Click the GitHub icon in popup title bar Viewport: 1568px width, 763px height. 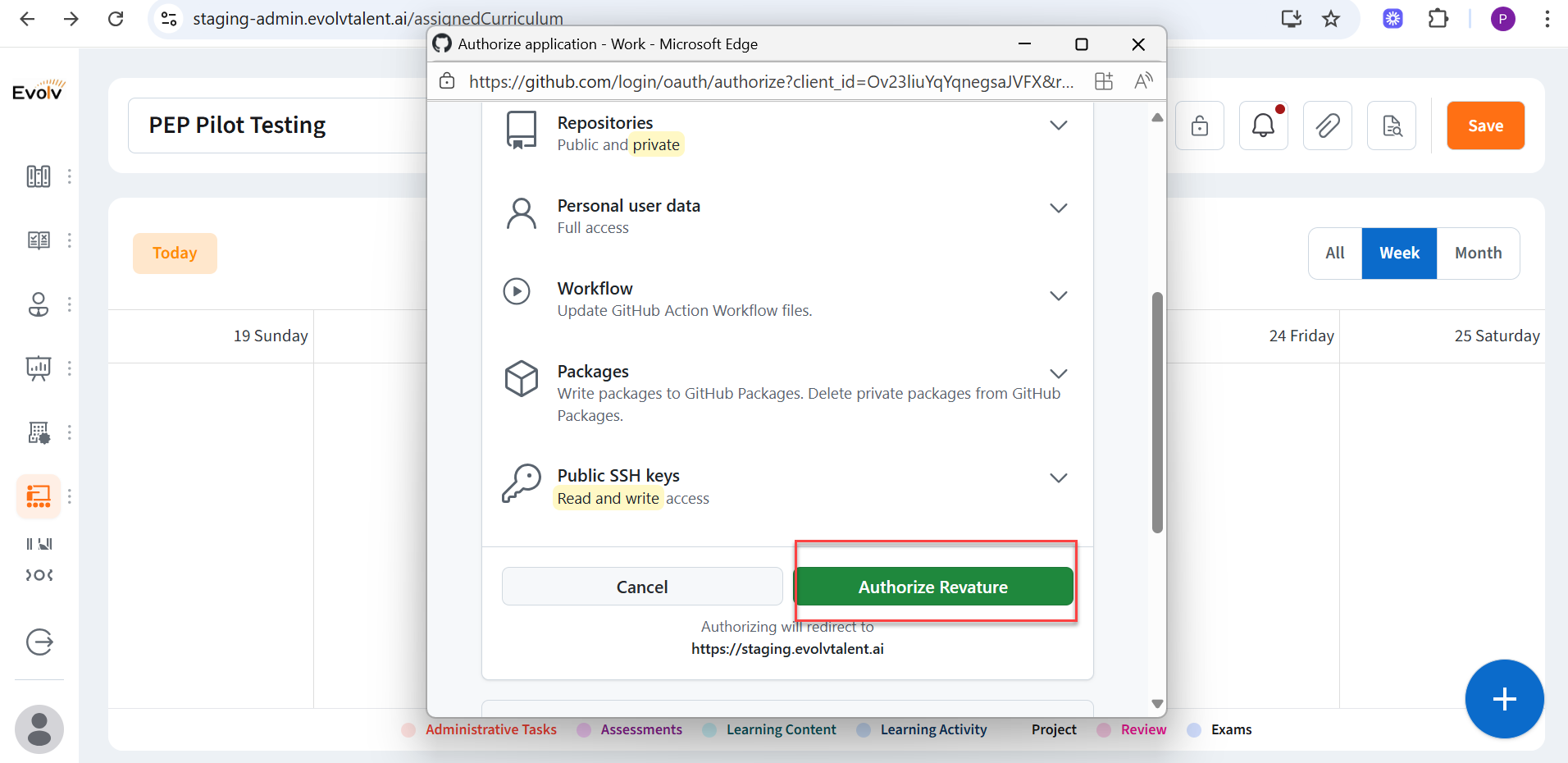(x=442, y=43)
